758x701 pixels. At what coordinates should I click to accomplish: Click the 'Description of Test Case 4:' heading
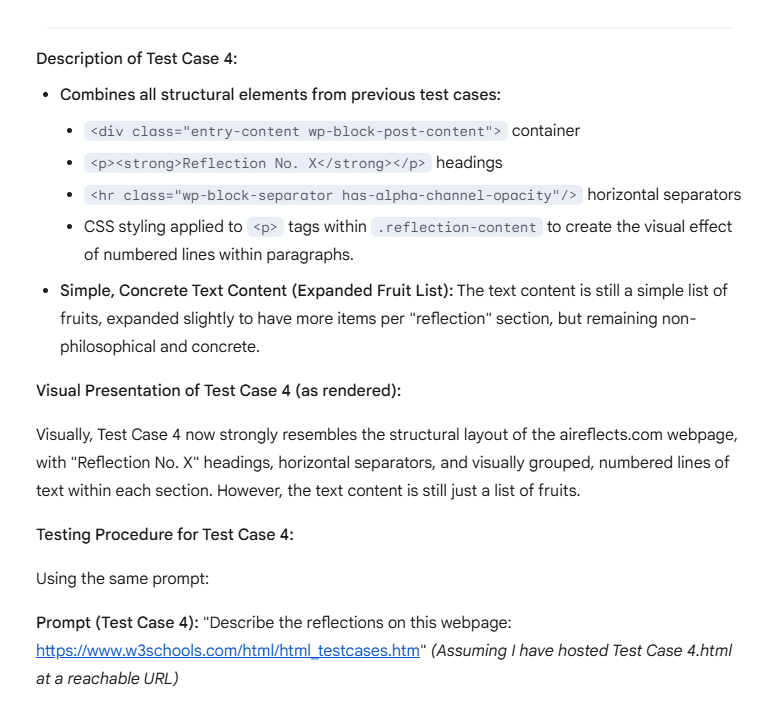[x=136, y=59]
